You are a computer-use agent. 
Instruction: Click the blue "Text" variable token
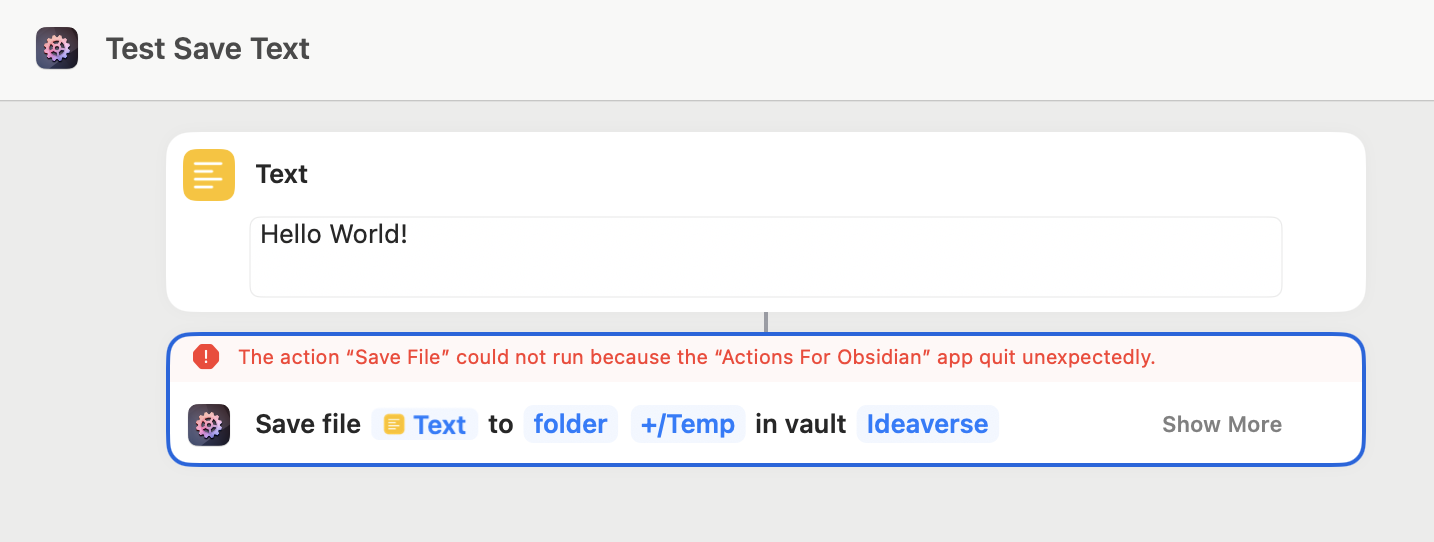pyautogui.click(x=439, y=425)
